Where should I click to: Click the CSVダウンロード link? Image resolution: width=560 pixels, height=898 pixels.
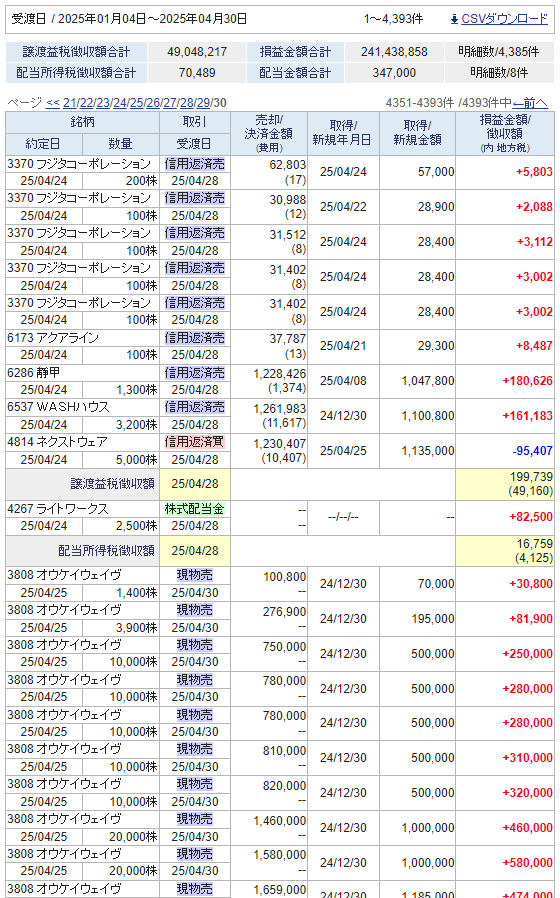point(504,19)
